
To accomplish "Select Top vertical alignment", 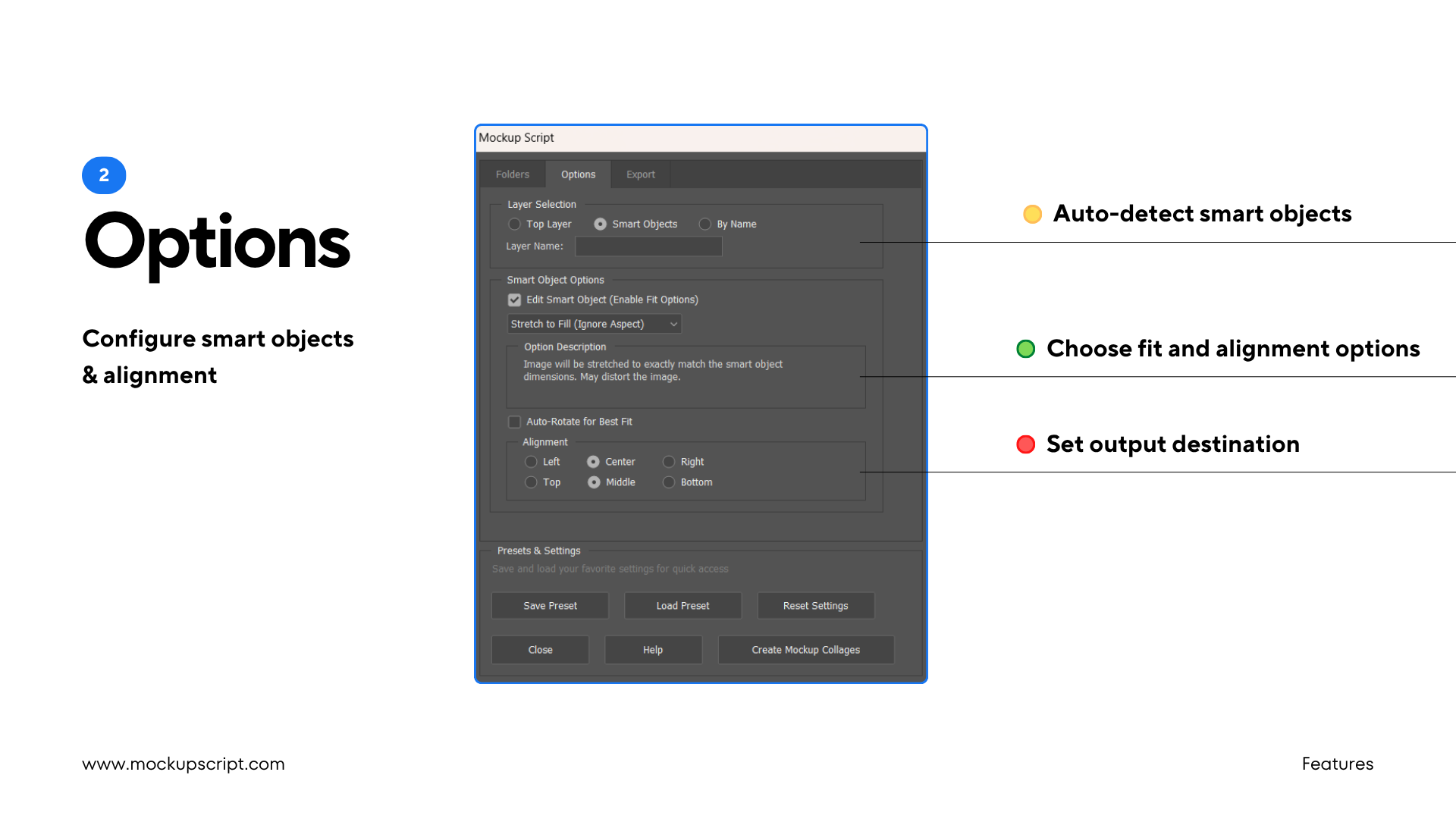I will 531,482.
